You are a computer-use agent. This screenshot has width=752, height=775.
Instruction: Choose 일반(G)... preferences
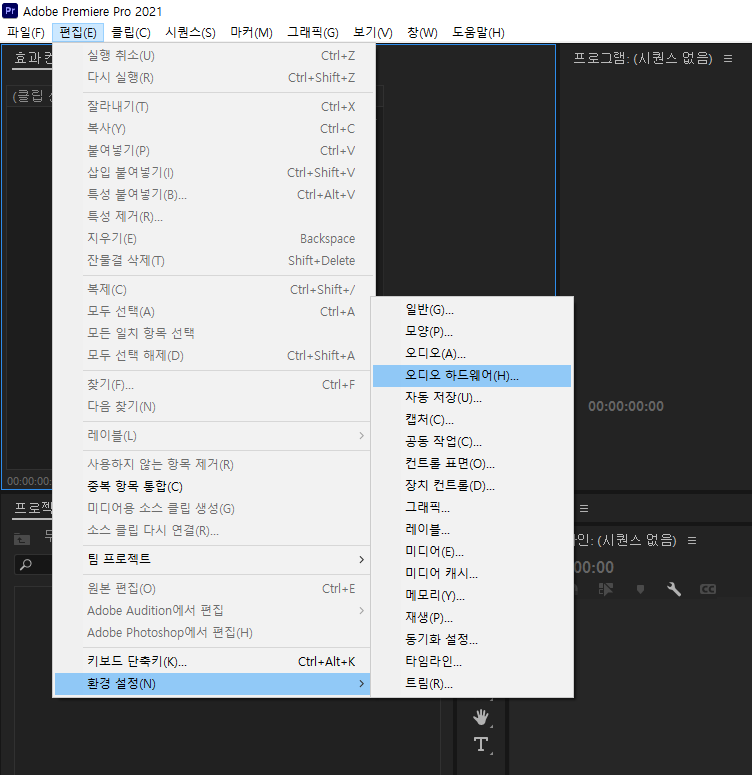472,310
